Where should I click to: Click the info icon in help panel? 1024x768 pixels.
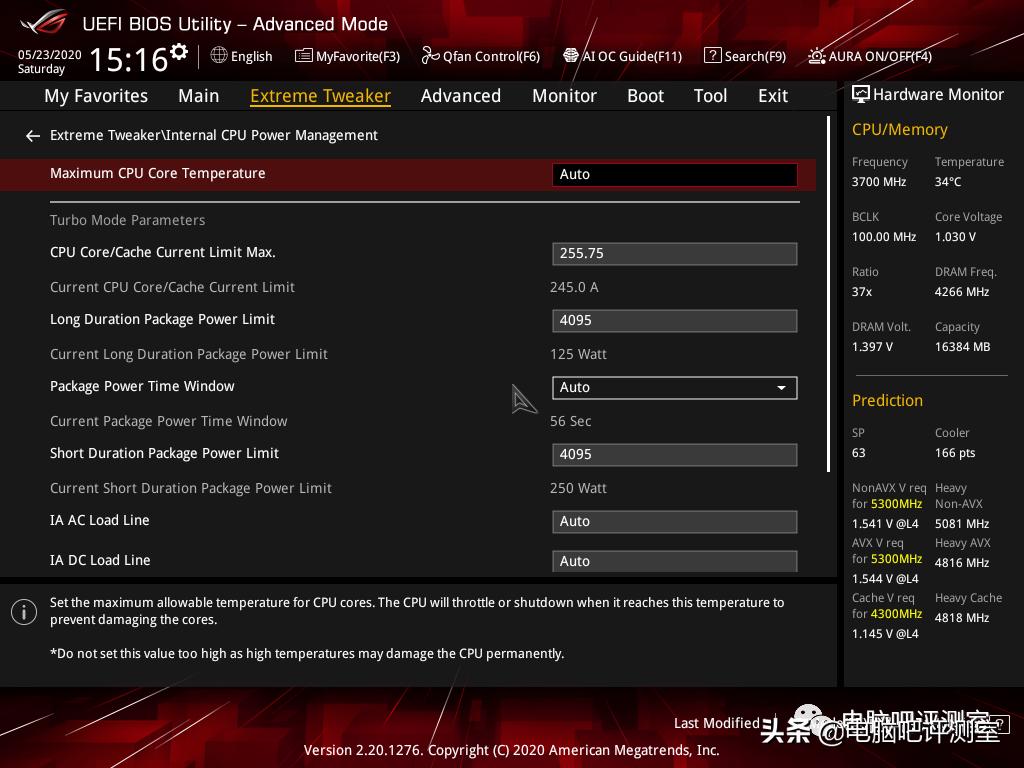tap(24, 612)
